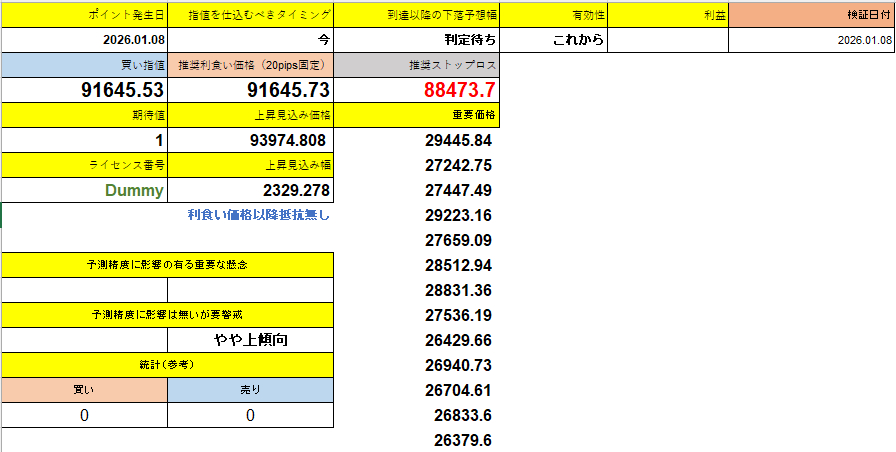Select the 検証日付 header cell
The height and width of the screenshot is (452, 896).
pyautogui.click(x=812, y=15)
